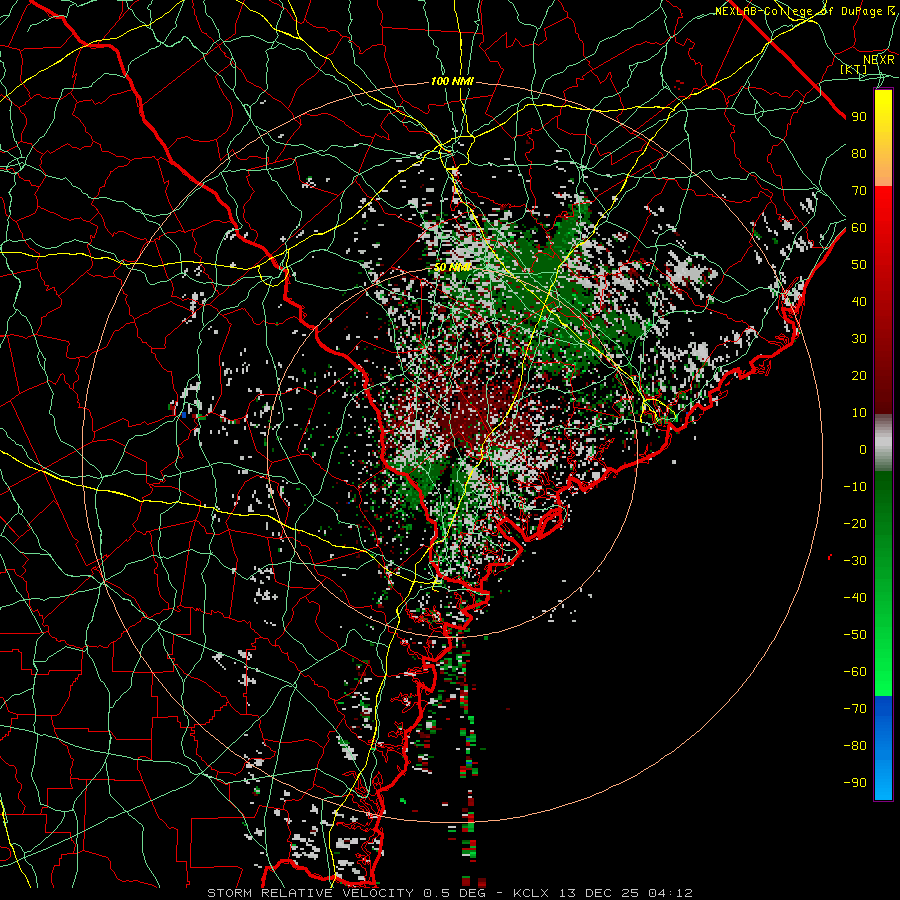Pick the -60 label on the velocity scale
Image resolution: width=900 pixels, height=900 pixels.
pyautogui.click(x=855, y=672)
